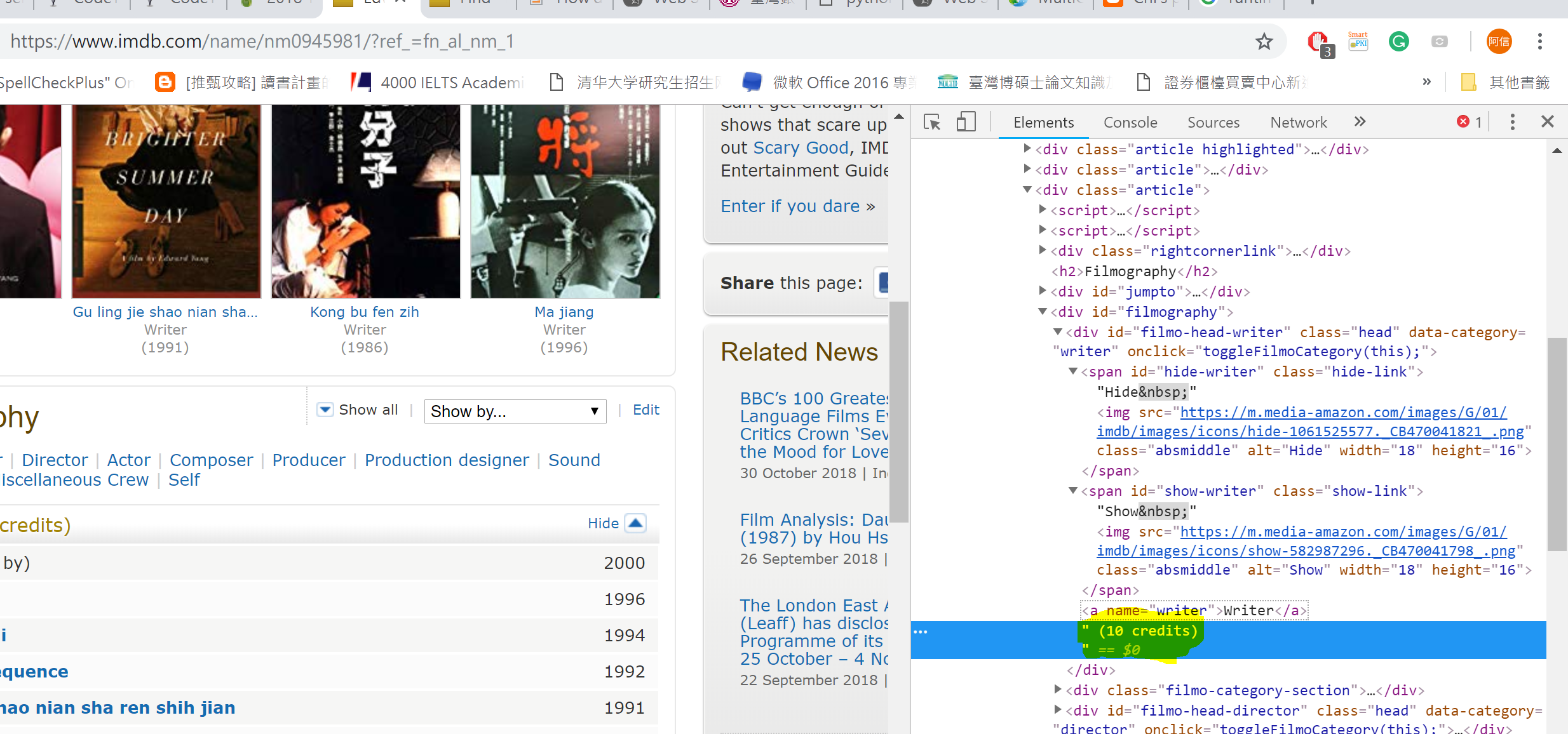Open the Smart PKI extension icon
1568x734 pixels.
(x=1358, y=41)
